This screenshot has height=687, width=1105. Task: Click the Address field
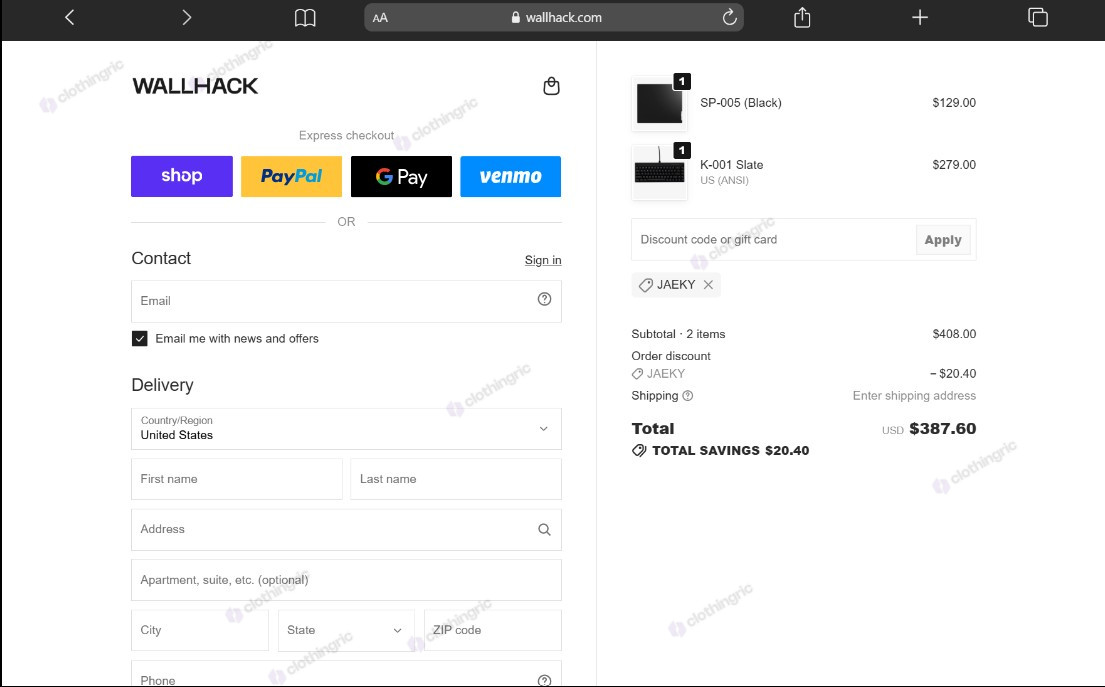coord(346,529)
